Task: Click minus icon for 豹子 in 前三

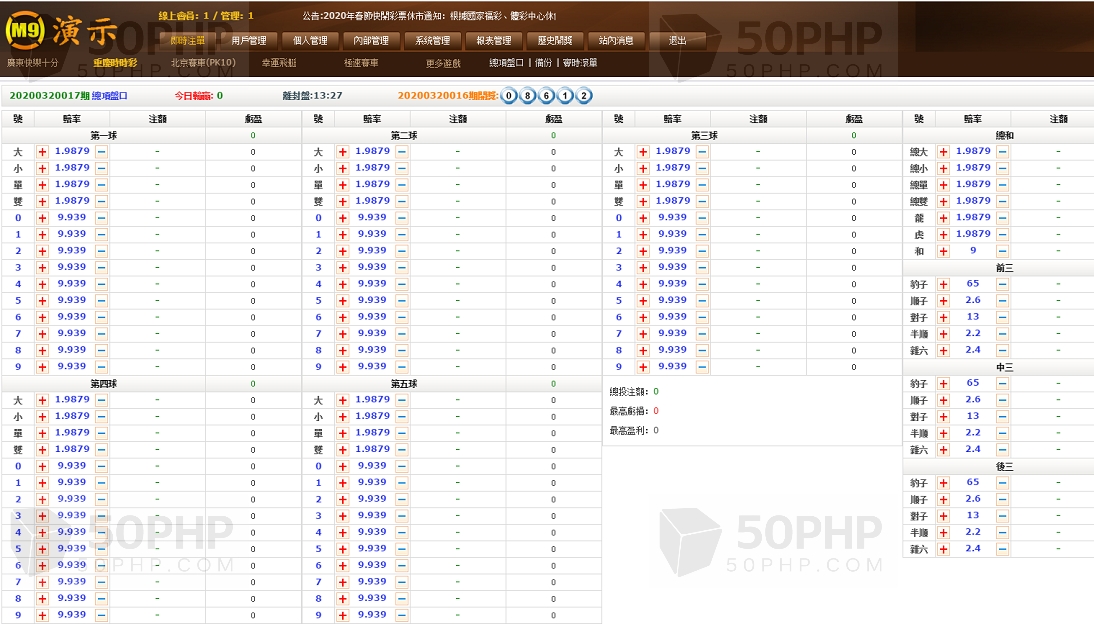Action: point(1002,284)
